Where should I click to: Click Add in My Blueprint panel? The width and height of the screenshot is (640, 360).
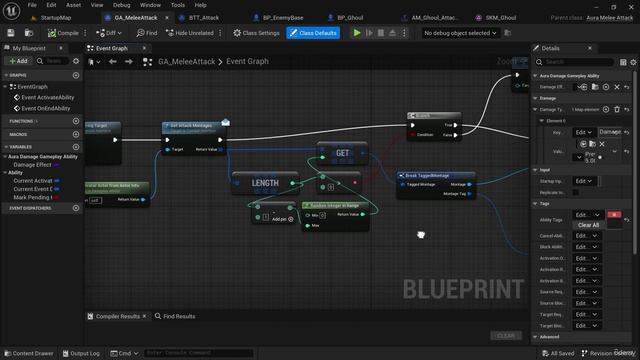(x=19, y=61)
